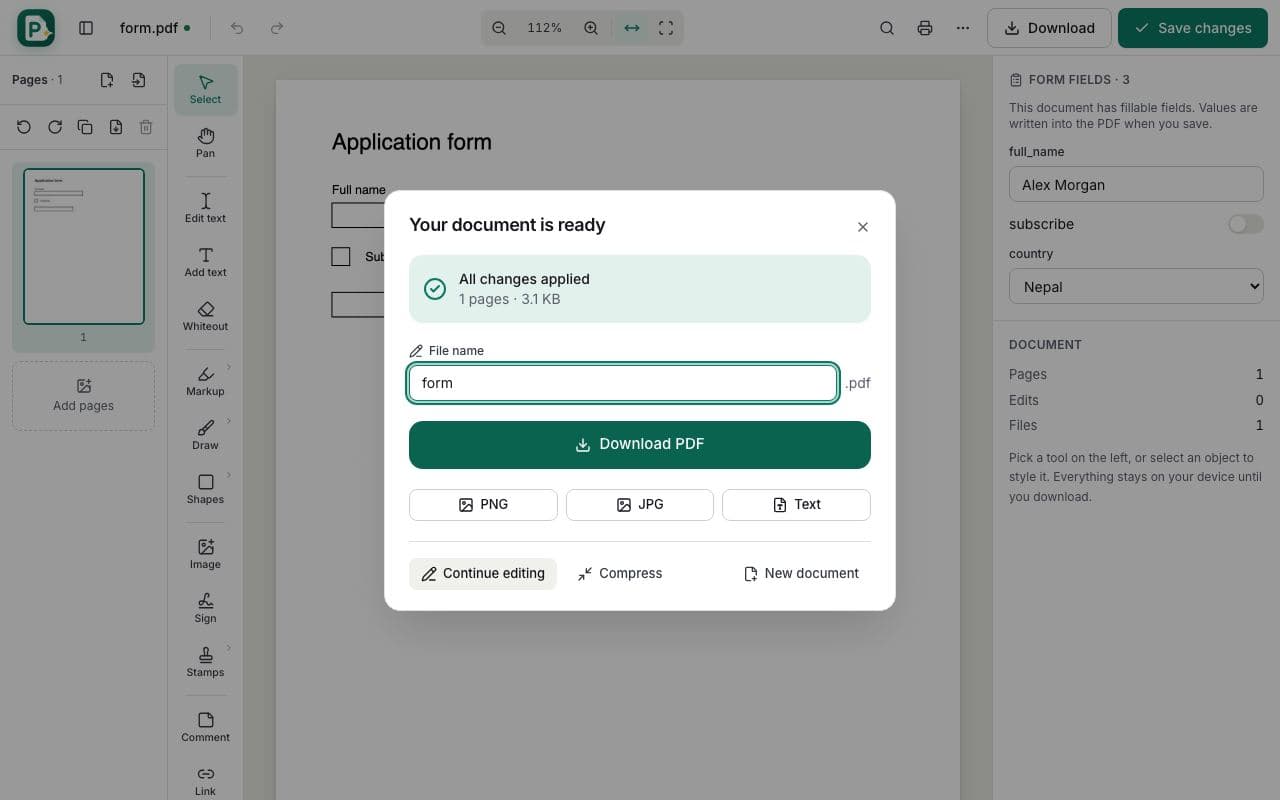The image size is (1280, 800).
Task: Add blank page icon in Pages panel
Action: (x=107, y=80)
